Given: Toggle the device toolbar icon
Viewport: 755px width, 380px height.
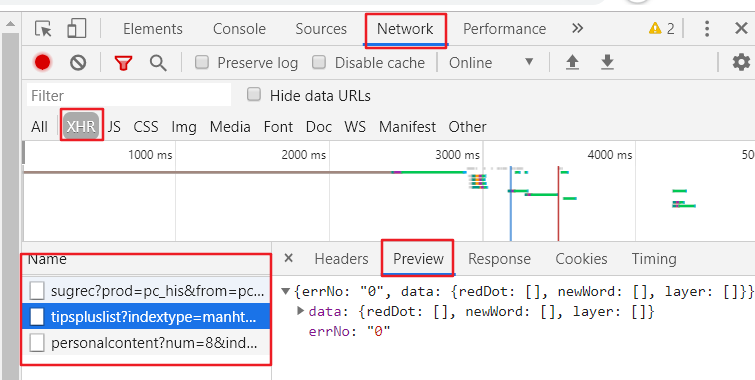Looking at the screenshot, I should tap(77, 28).
